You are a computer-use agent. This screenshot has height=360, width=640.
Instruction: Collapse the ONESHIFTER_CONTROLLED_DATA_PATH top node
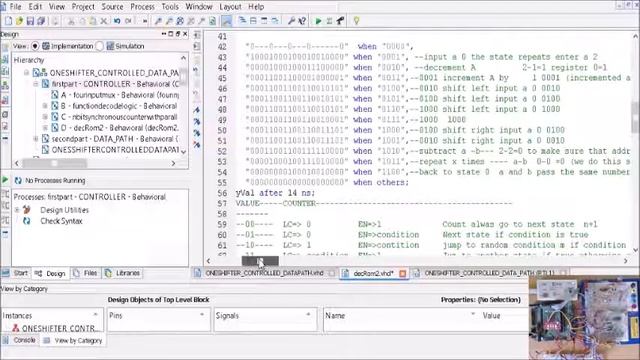(x=27, y=73)
